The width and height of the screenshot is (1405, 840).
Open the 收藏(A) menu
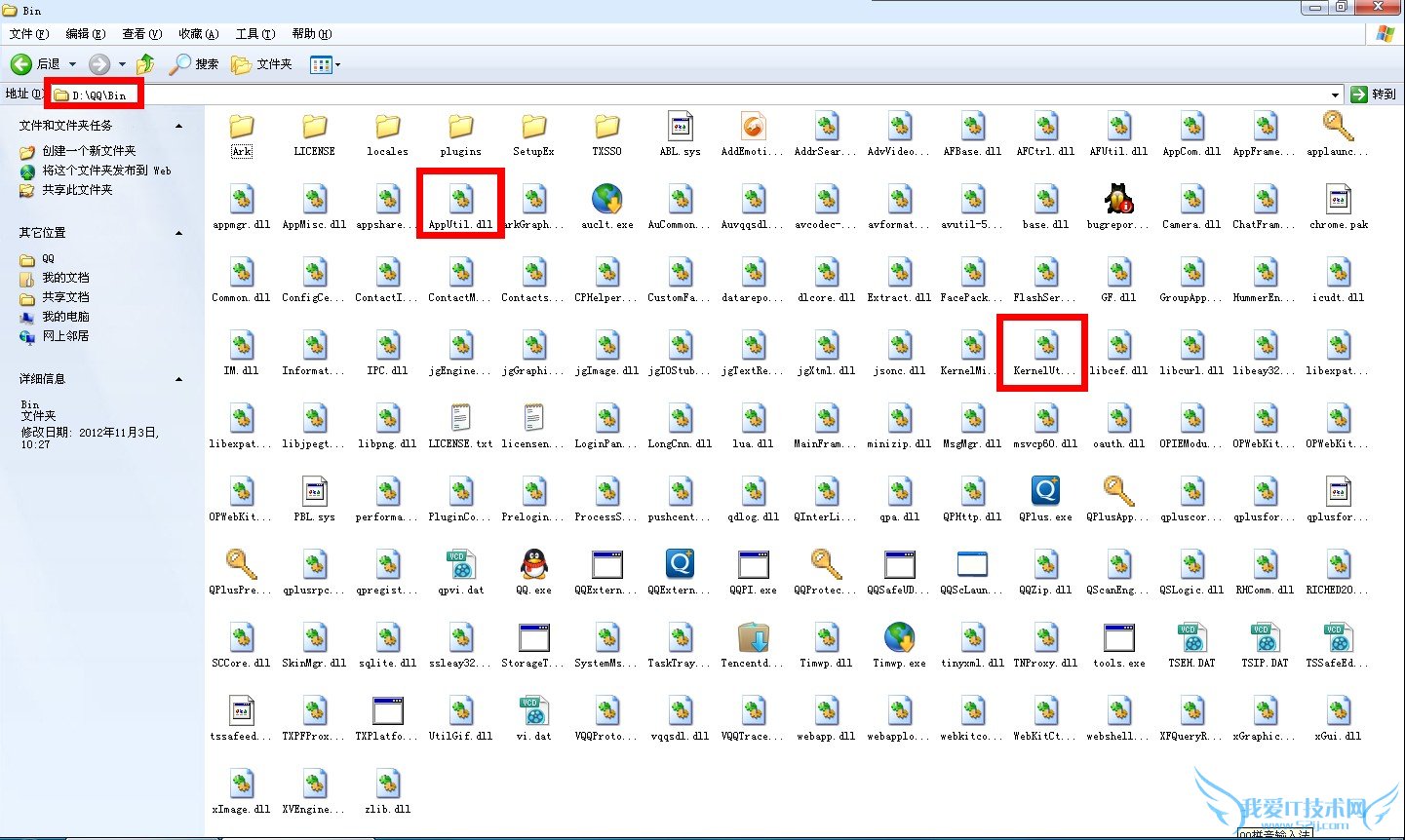[198, 34]
